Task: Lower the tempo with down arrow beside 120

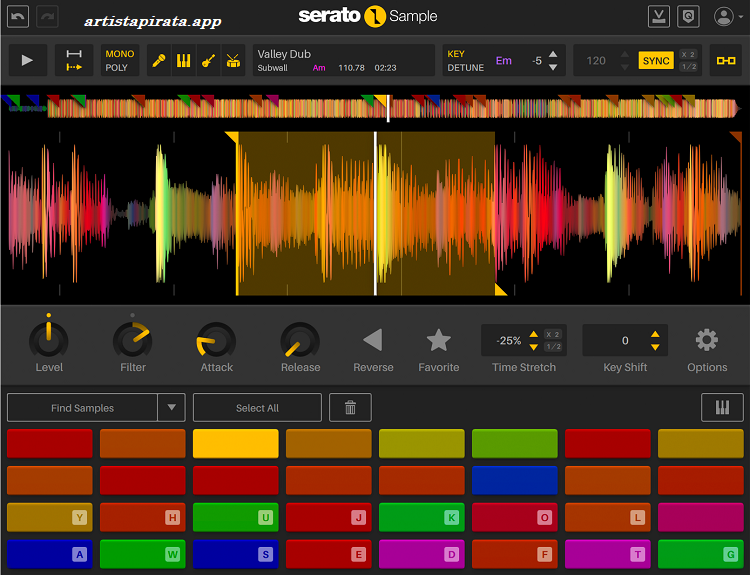Action: (624, 67)
